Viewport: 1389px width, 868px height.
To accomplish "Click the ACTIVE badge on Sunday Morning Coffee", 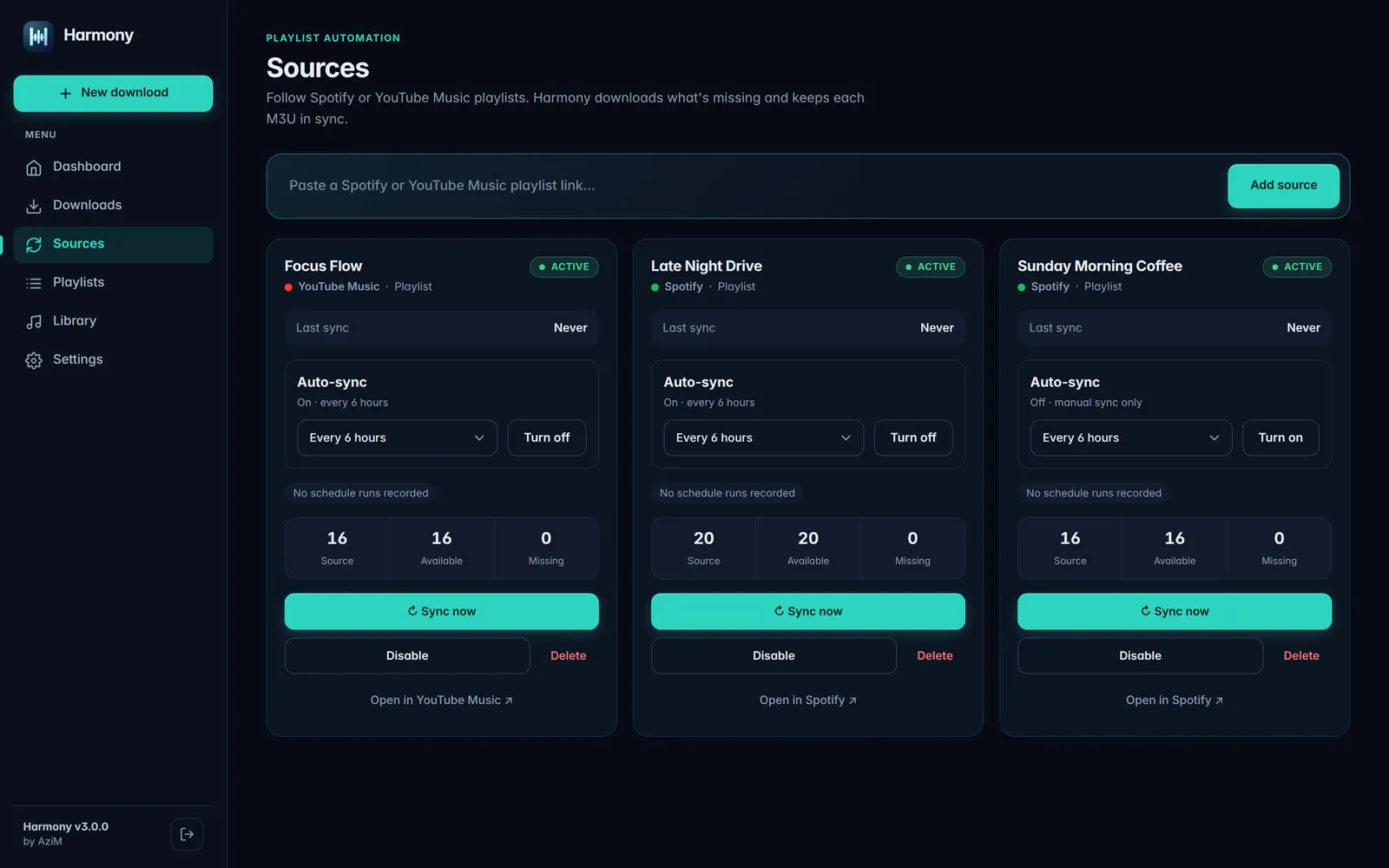I will click(x=1297, y=266).
